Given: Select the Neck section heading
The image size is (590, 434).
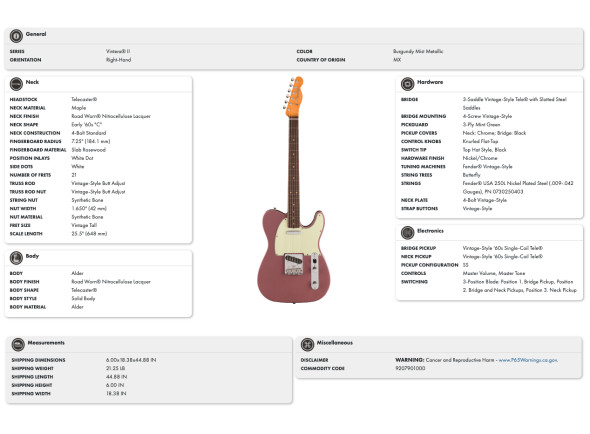Looking at the screenshot, I should point(32,82).
